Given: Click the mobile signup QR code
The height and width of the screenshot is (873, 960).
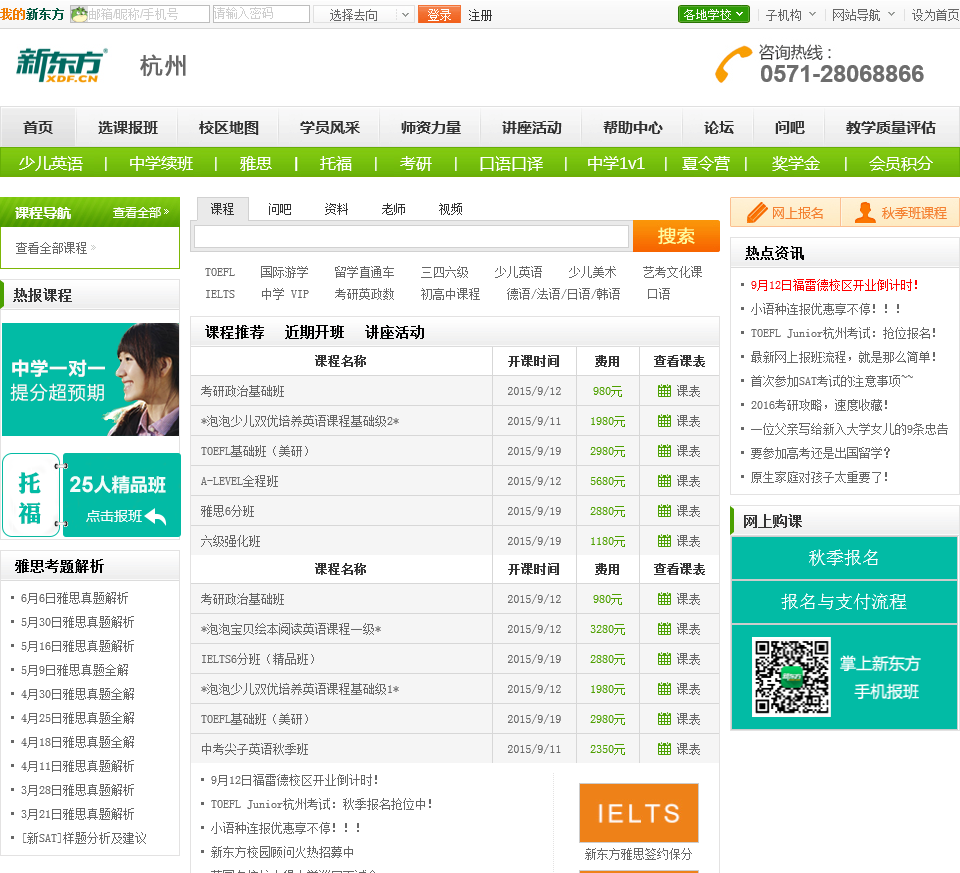Looking at the screenshot, I should coord(791,676).
